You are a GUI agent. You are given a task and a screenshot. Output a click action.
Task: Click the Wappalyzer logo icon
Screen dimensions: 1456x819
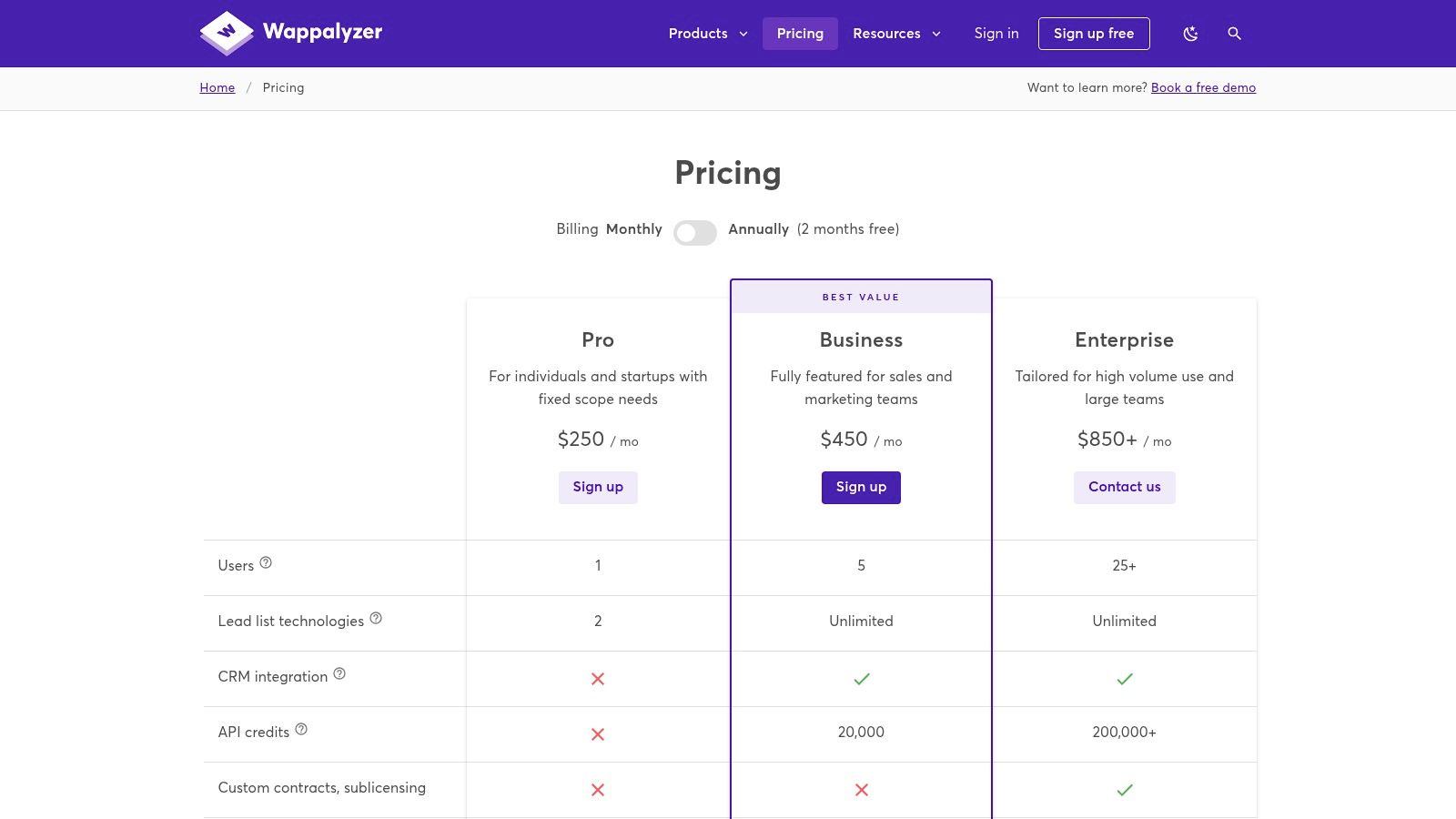pos(226,33)
